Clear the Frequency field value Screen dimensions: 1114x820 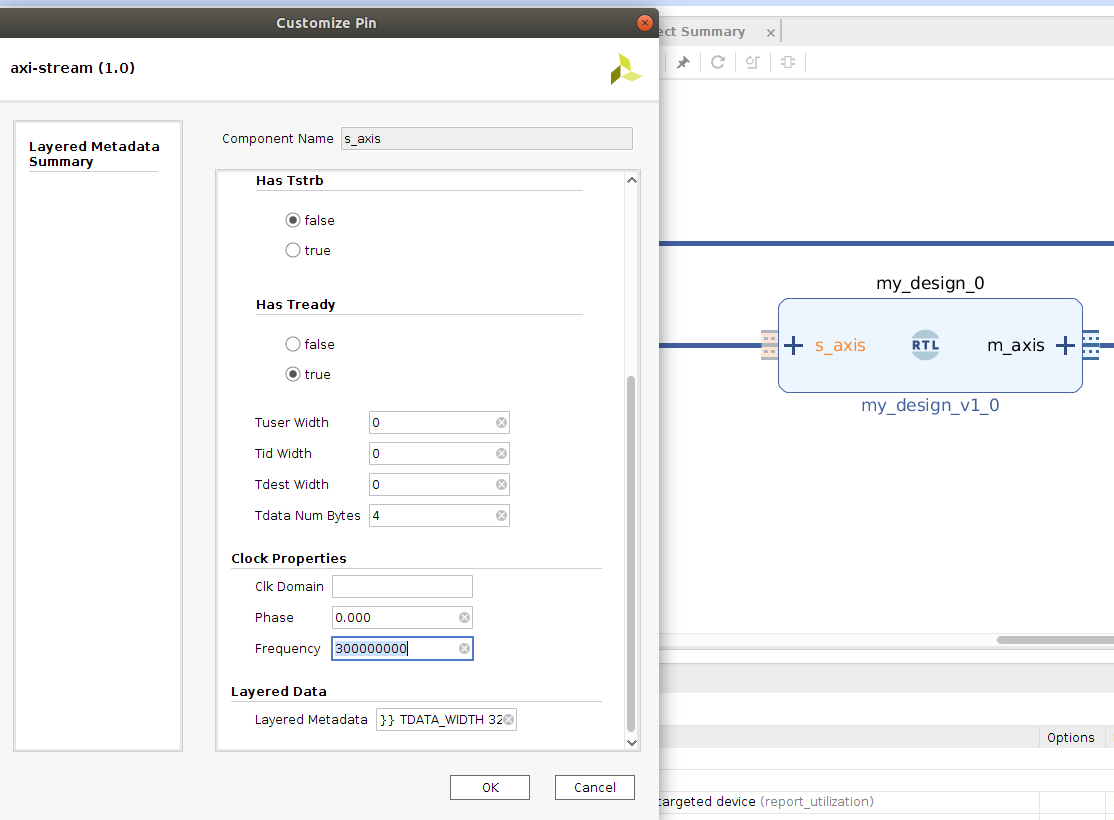(465, 649)
